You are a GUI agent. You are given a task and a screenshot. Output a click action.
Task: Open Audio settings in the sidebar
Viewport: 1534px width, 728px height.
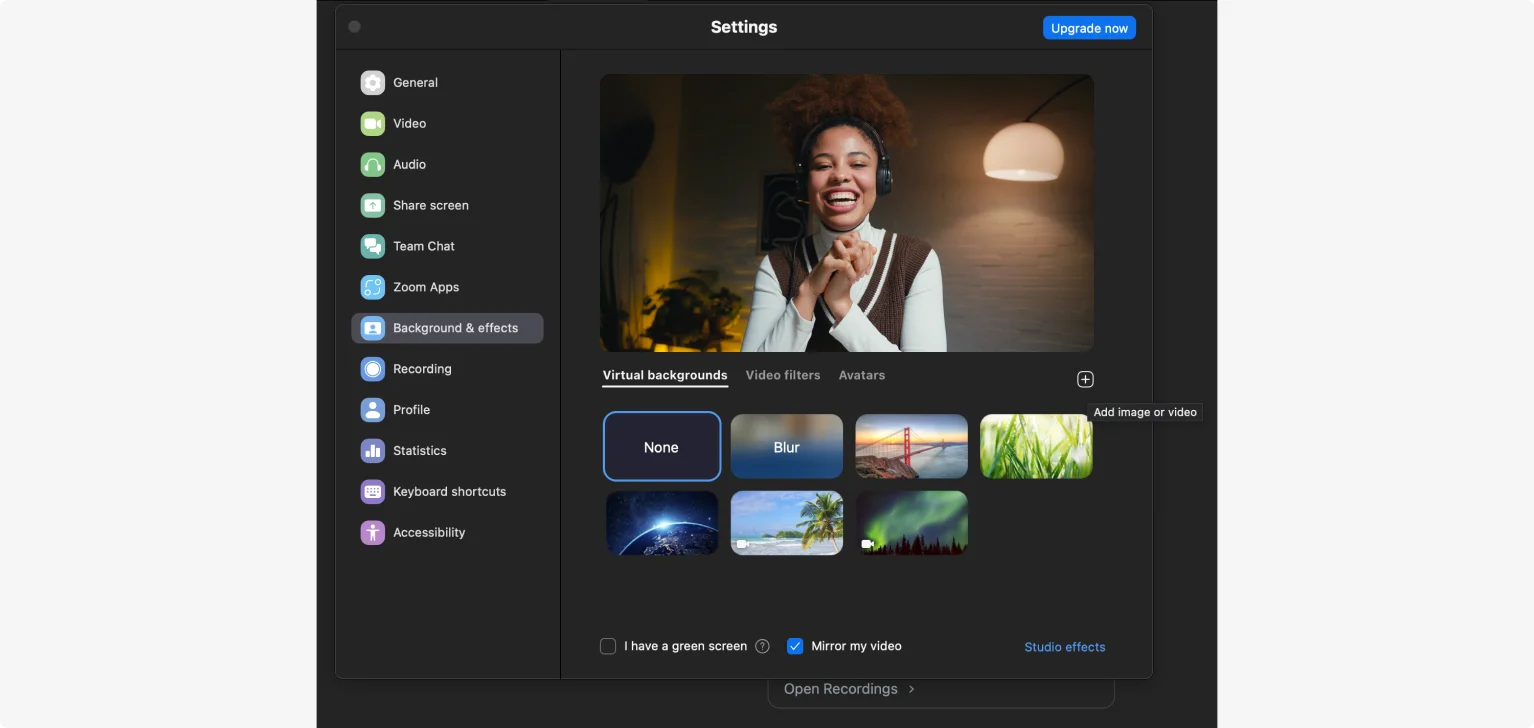point(372,164)
